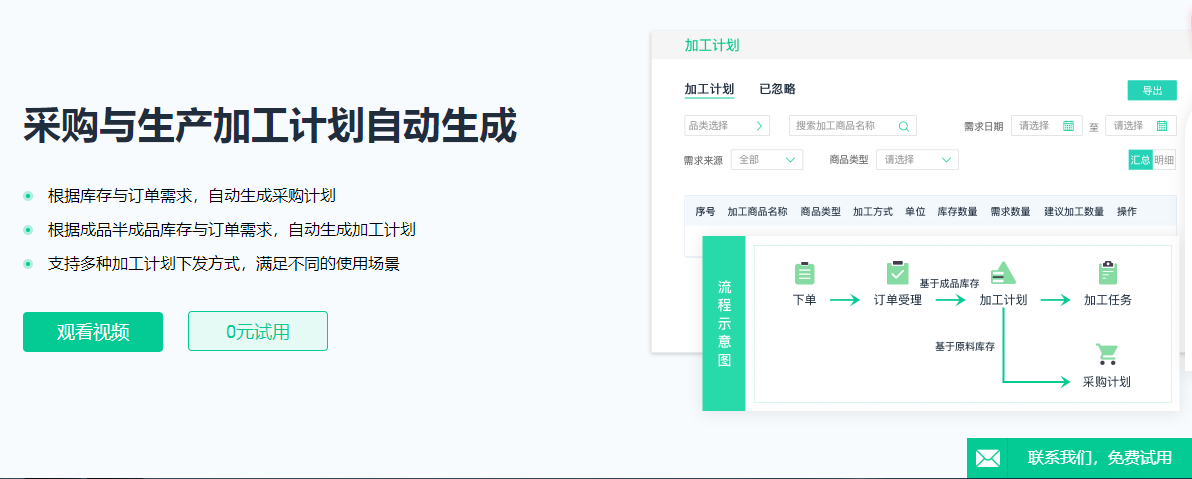
Task: Click the 加工任务 clipboard icon
Action: pyautogui.click(x=1108, y=273)
